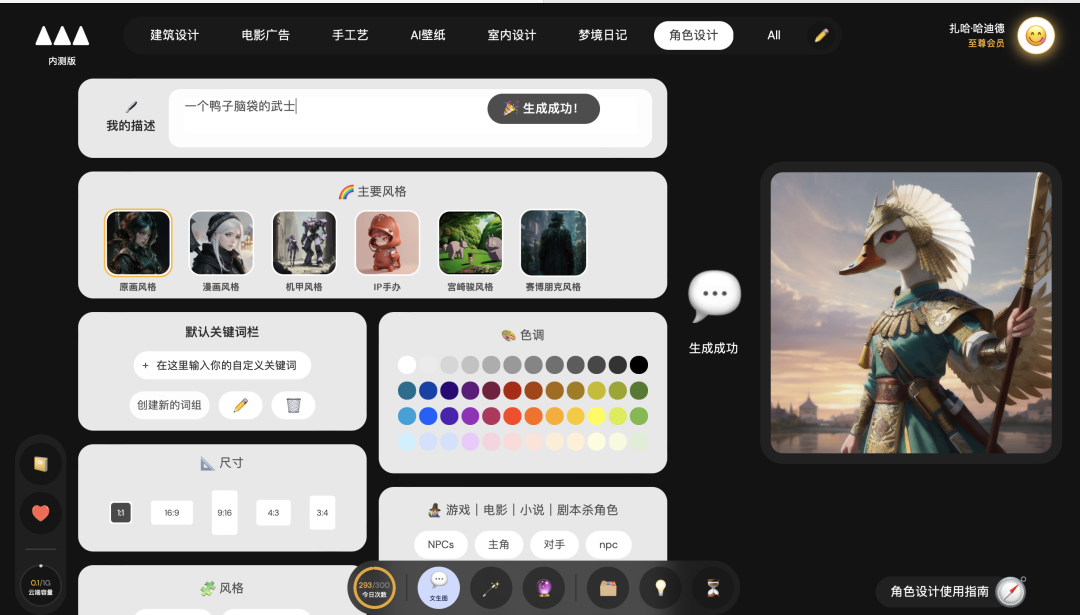
Task: Click the 293/300 daily count ring
Action: [374, 587]
